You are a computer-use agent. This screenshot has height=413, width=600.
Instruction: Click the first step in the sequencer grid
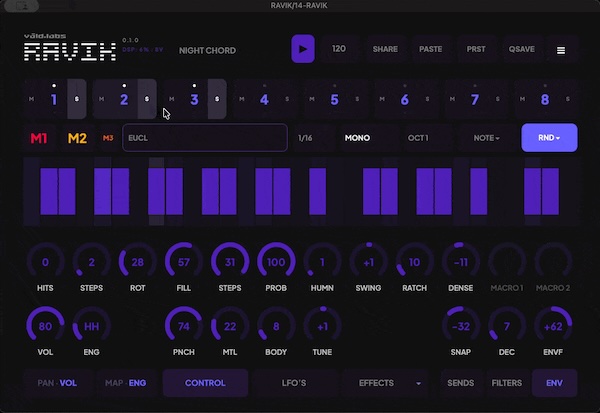(32, 191)
